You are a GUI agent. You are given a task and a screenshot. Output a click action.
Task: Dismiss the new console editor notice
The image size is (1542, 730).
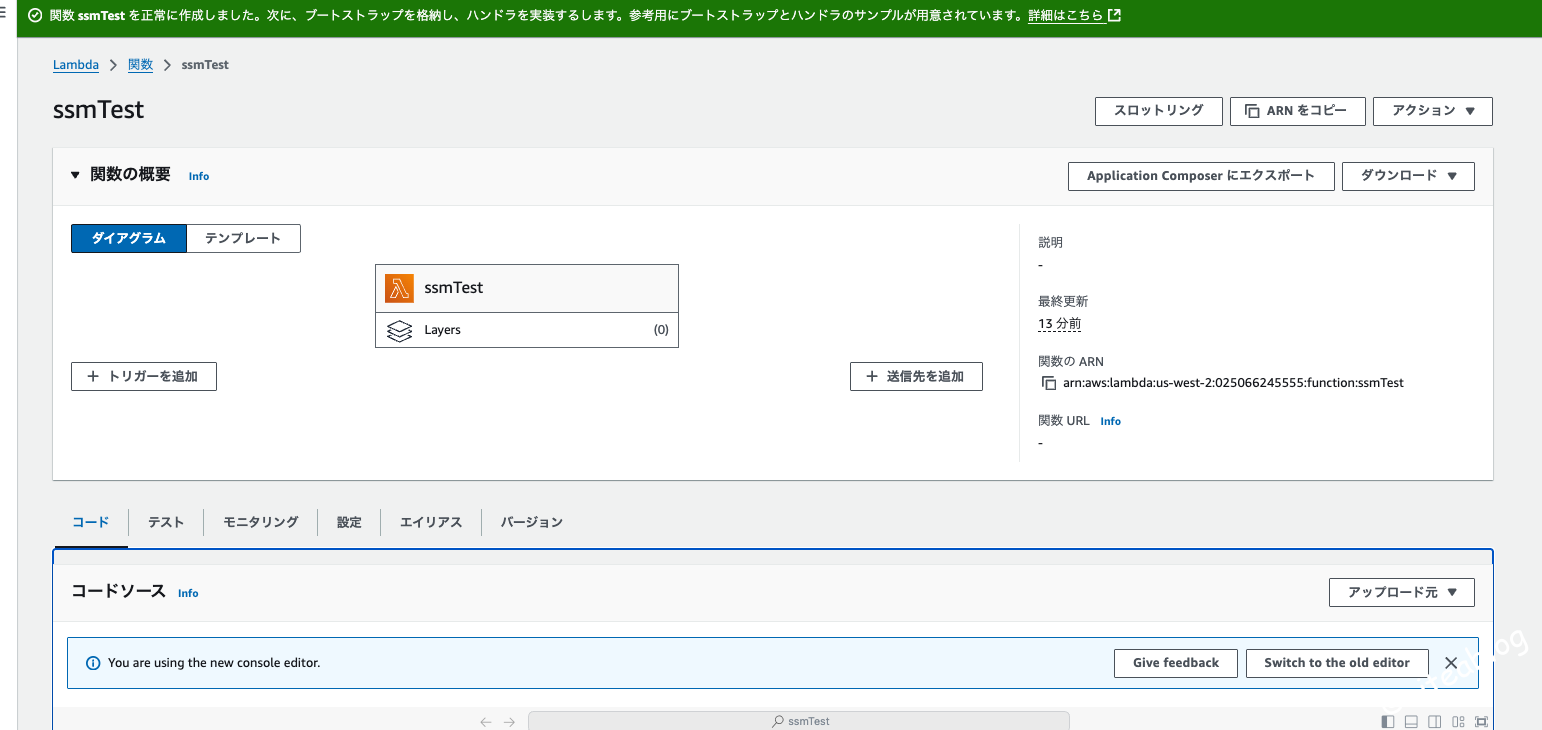[1451, 663]
